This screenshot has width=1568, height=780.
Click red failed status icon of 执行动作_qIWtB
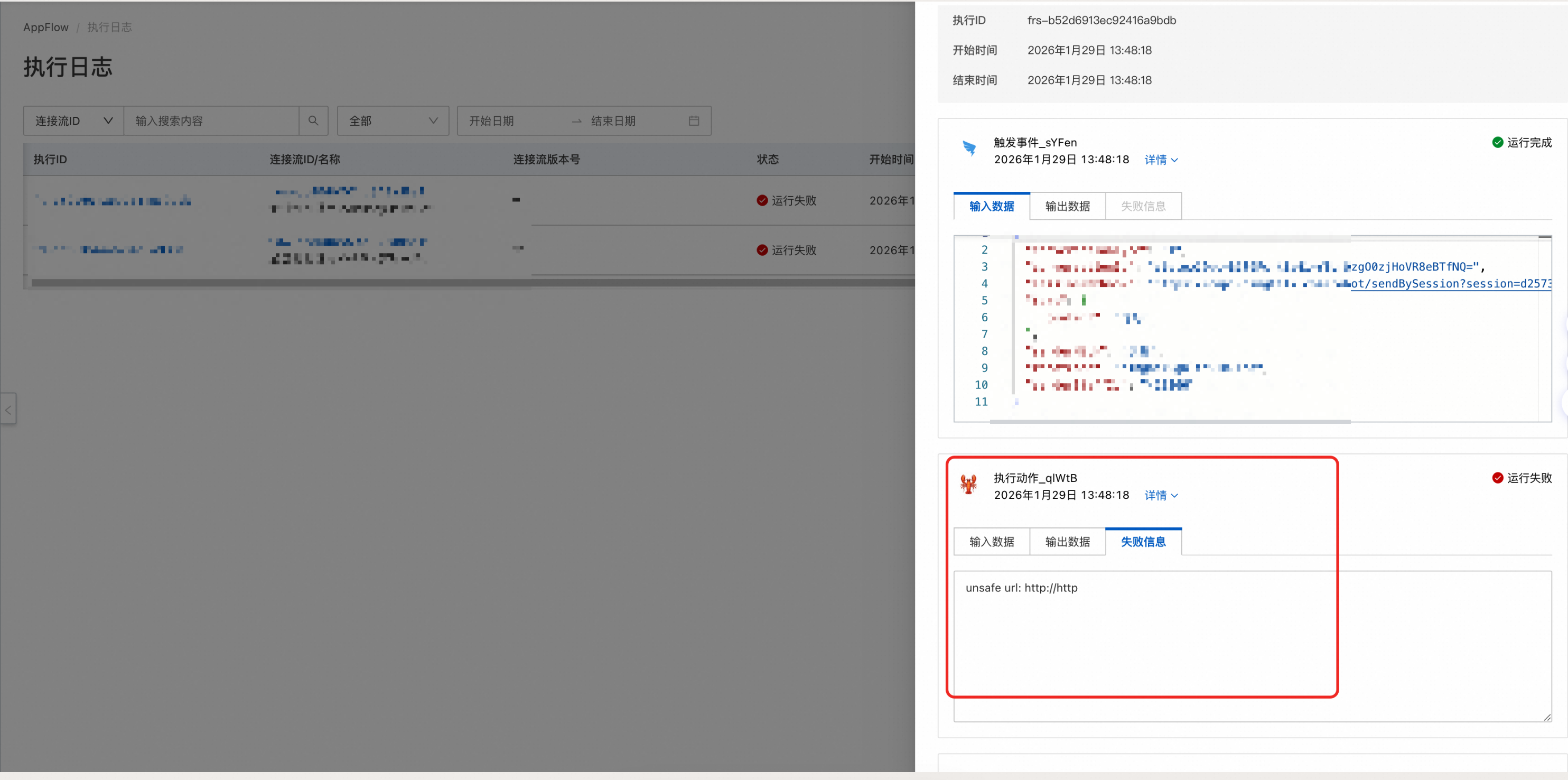coord(1497,478)
